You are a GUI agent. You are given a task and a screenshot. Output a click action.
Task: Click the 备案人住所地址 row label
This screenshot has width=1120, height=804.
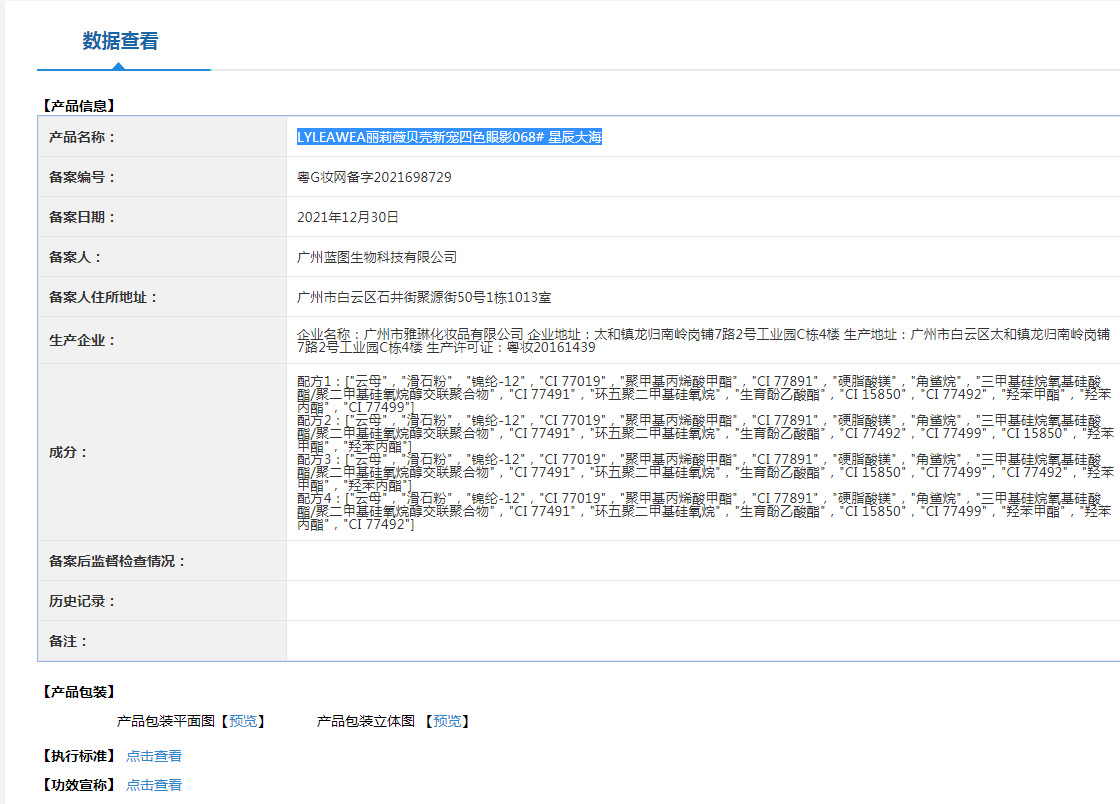(x=103, y=297)
